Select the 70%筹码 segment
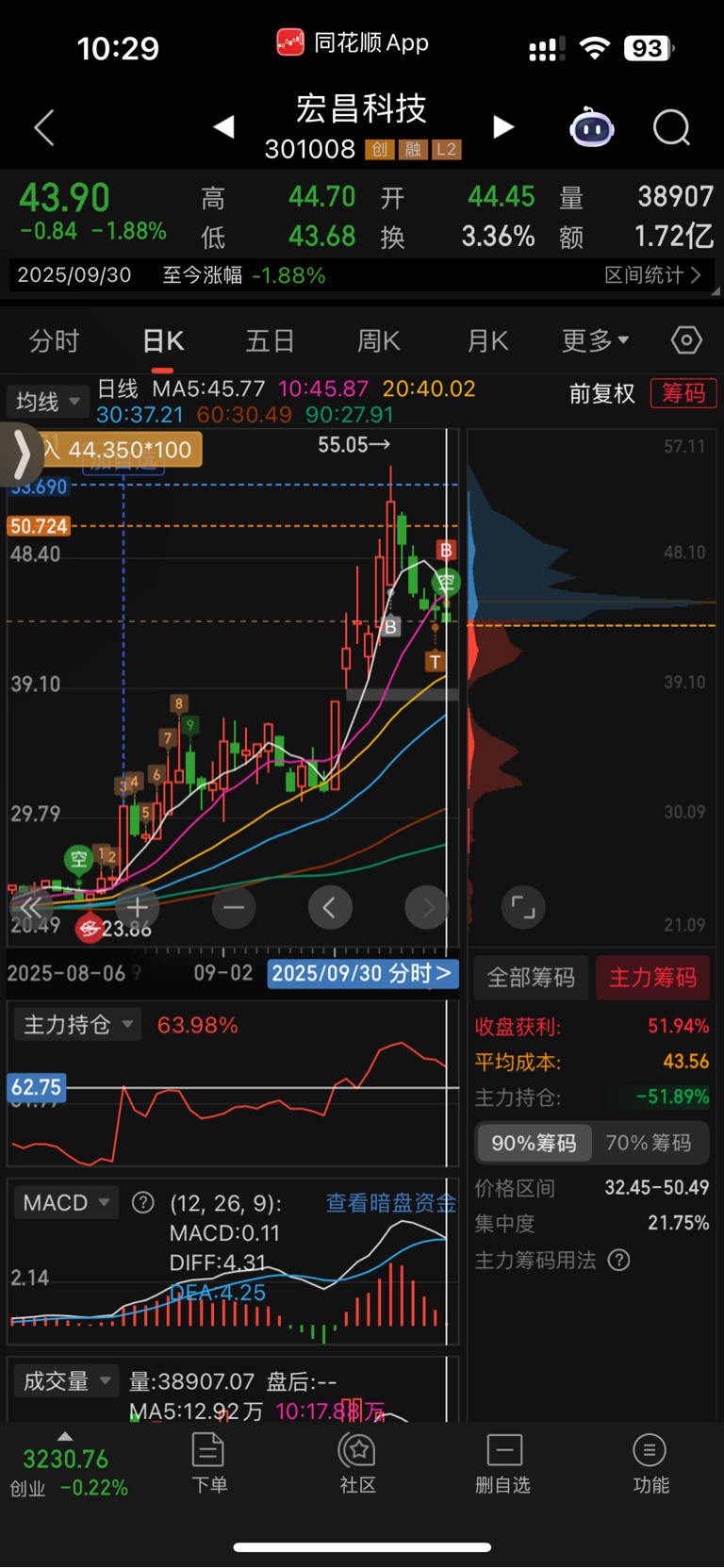This screenshot has width=724, height=1568. pos(649,1143)
